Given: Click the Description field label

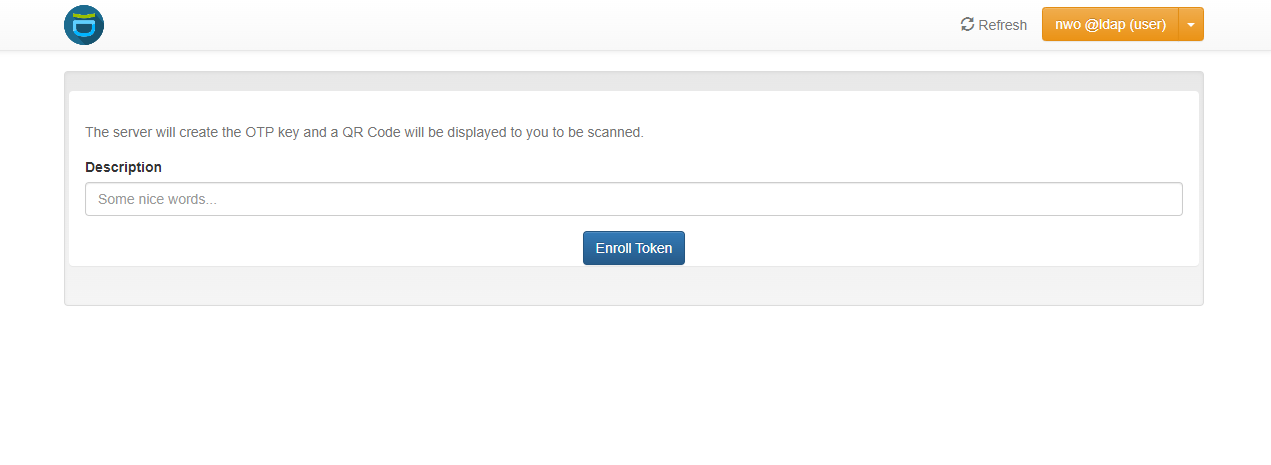Looking at the screenshot, I should point(123,167).
